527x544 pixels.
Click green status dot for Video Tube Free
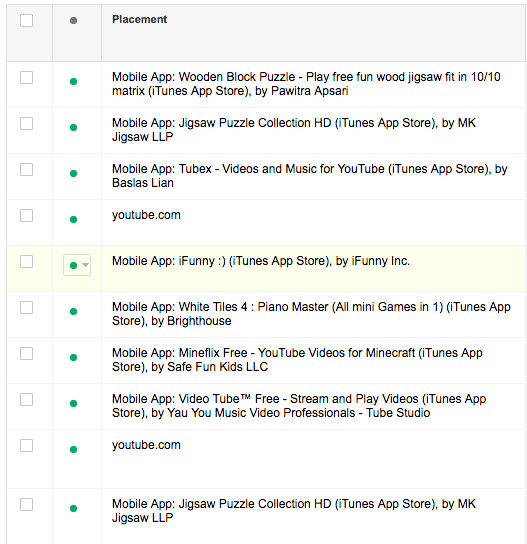pyautogui.click(x=73, y=403)
